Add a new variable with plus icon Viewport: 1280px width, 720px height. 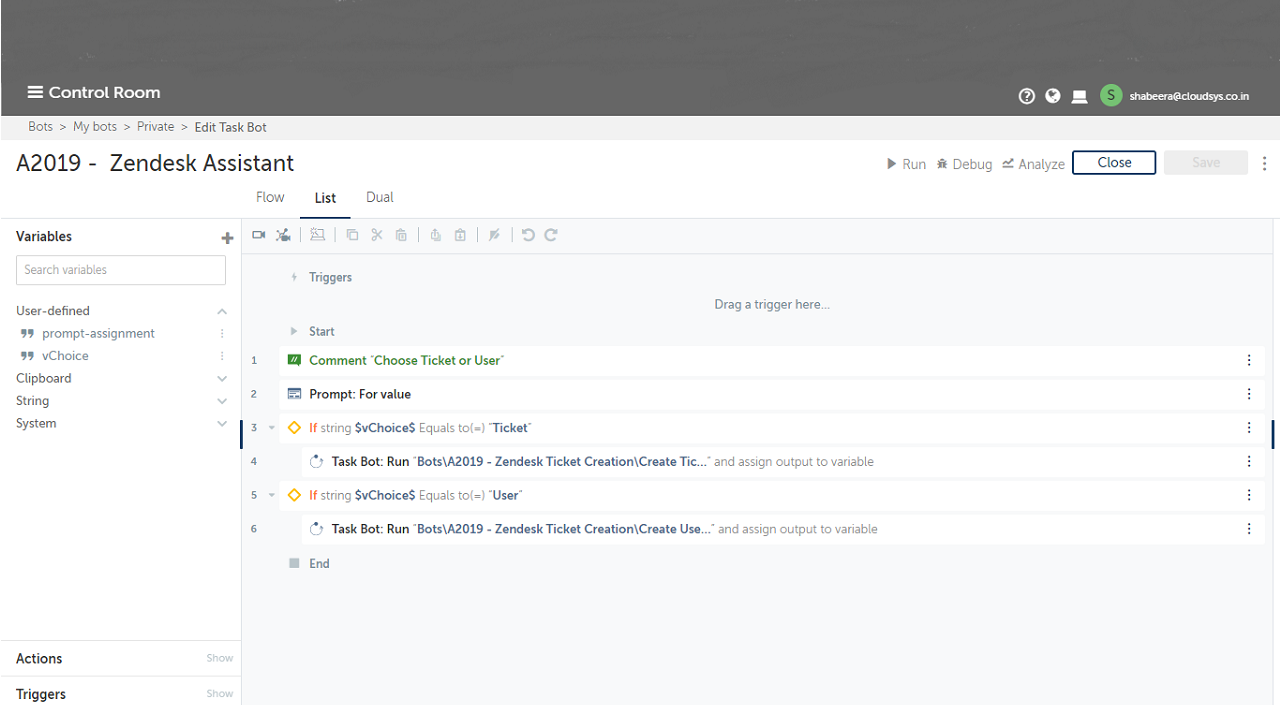click(227, 238)
